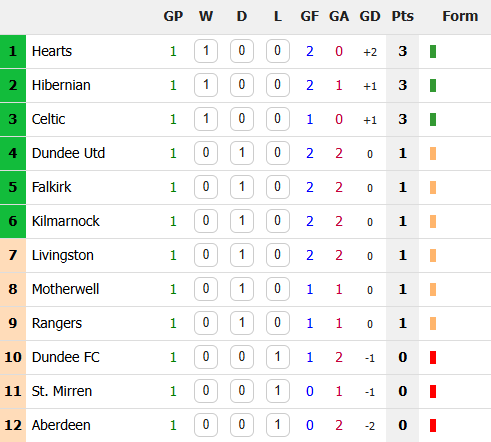Click the green position 1 cell
The height and width of the screenshot is (442, 491).
[x=13, y=51]
